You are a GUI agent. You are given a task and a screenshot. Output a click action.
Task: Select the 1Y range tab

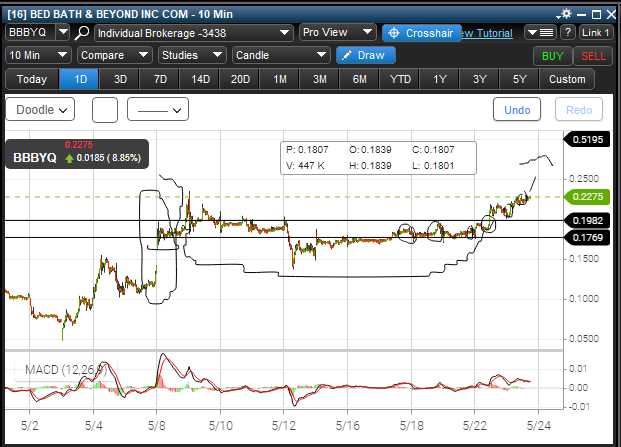point(440,79)
